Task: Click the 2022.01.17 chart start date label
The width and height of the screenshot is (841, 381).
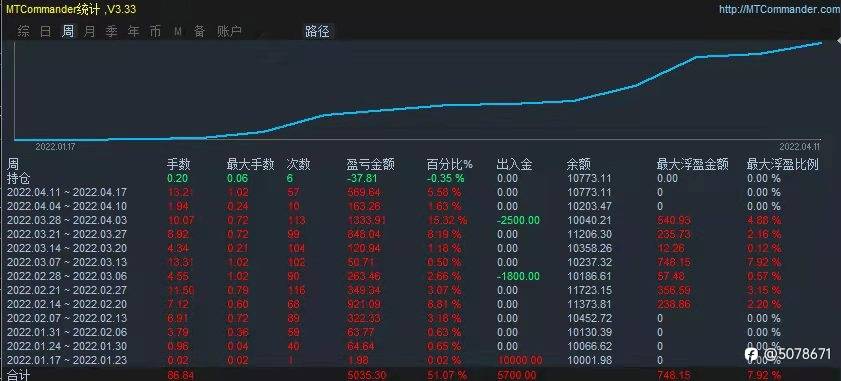Action: coord(55,146)
